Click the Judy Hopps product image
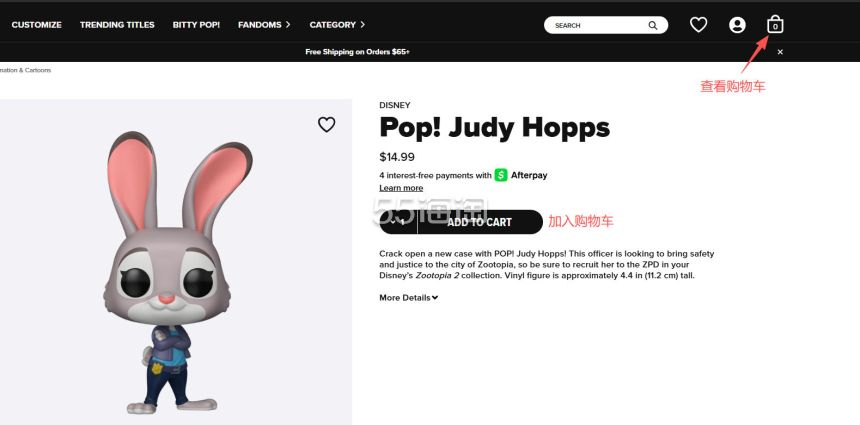This screenshot has width=860, height=425. [176, 262]
